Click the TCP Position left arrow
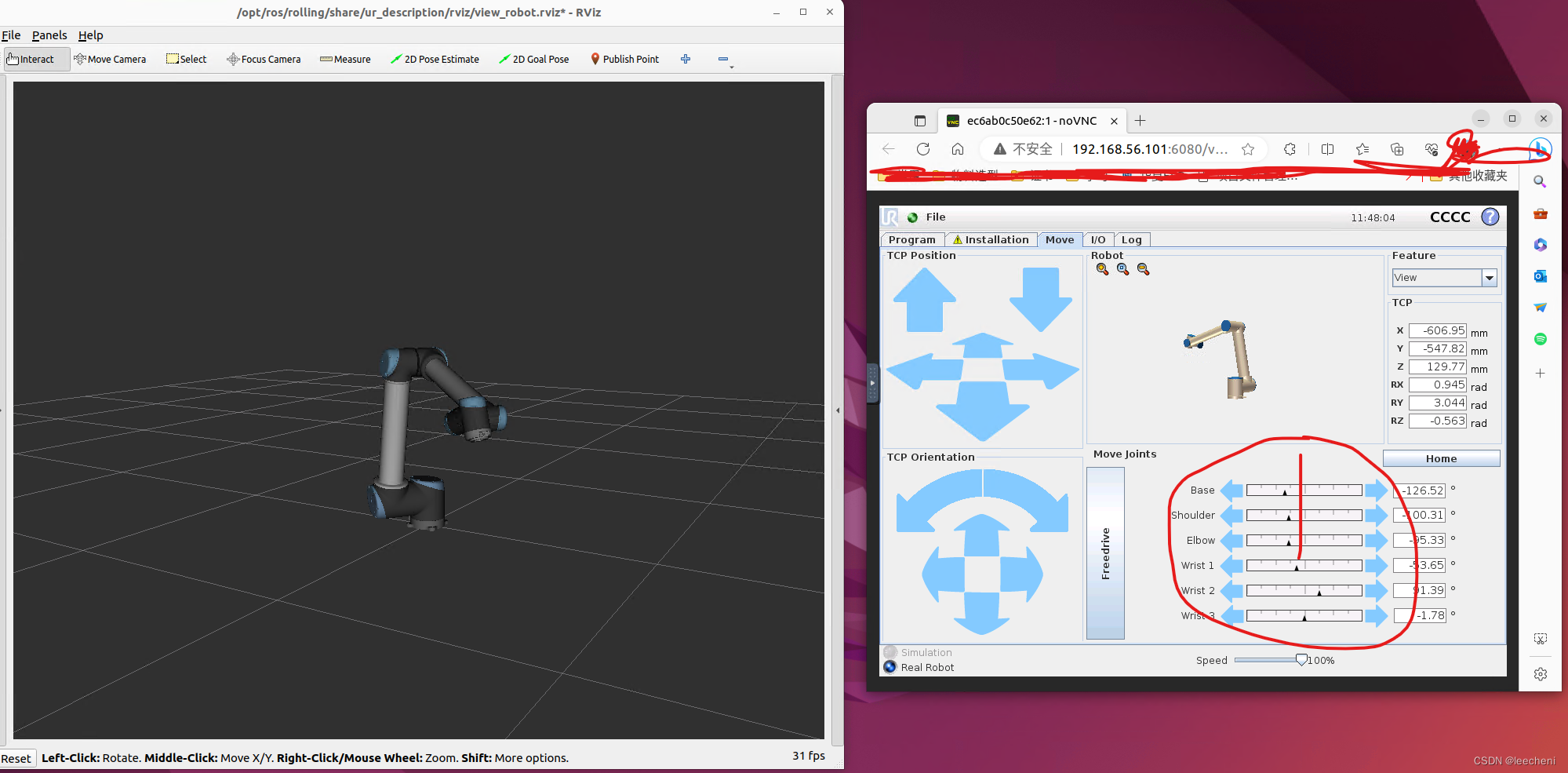This screenshot has width=1568, height=773. 924,370
